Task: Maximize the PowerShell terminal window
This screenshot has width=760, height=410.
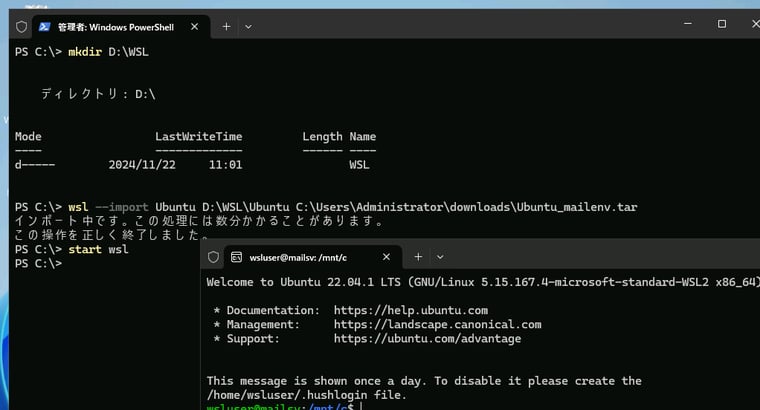Action: [x=722, y=24]
